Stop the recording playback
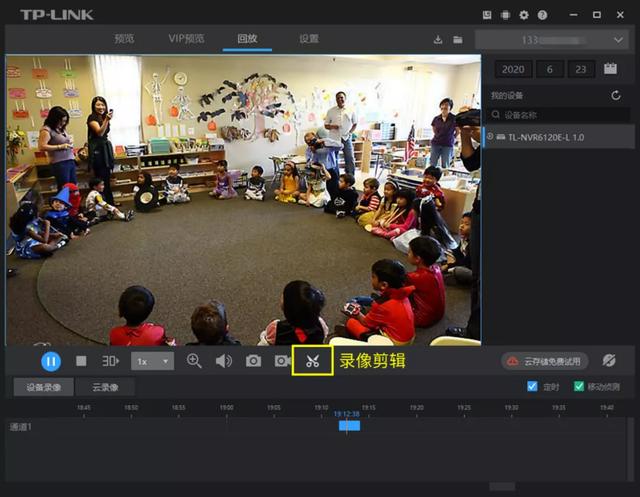 coord(81,361)
